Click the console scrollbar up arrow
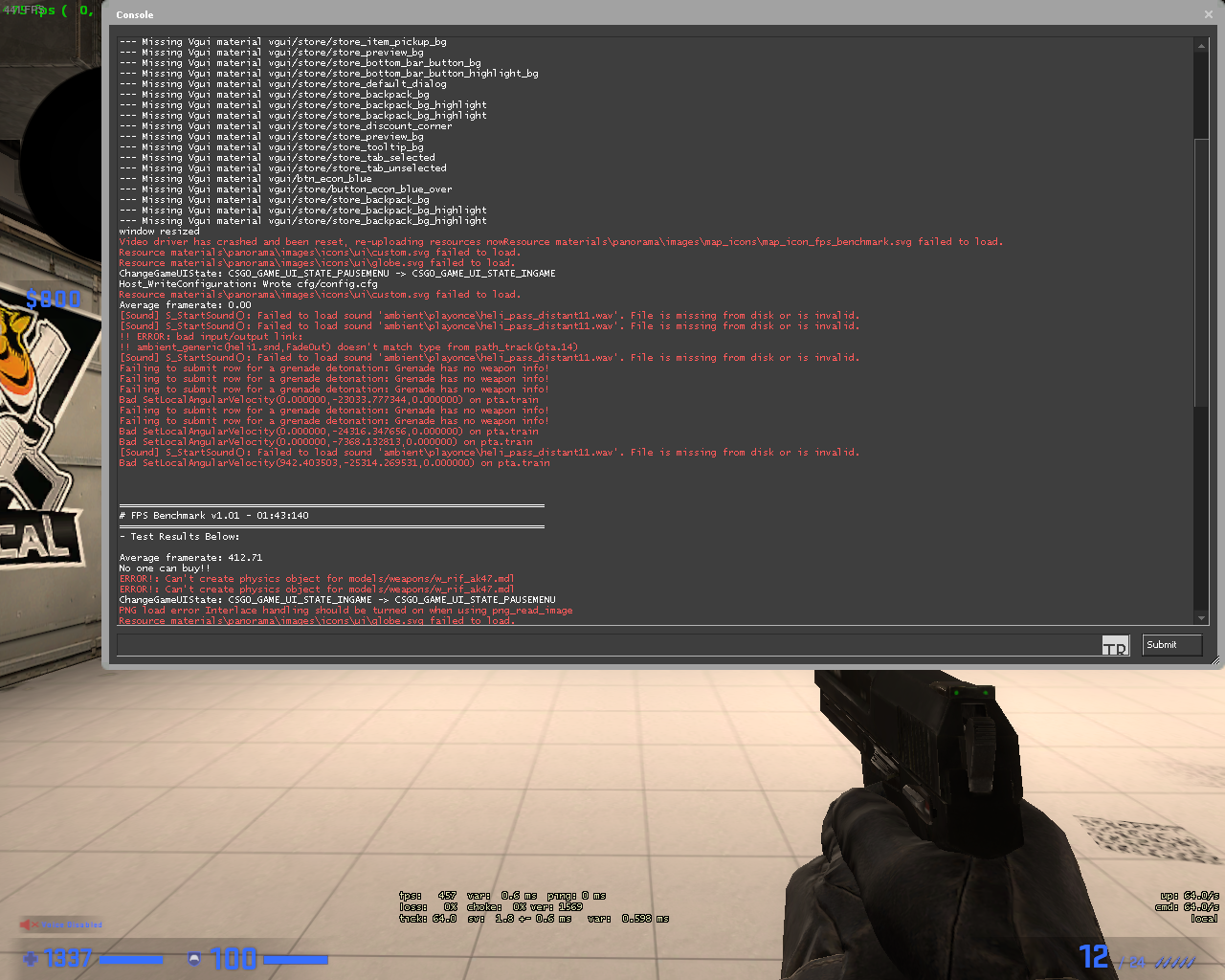Screen dimensions: 1225x980 1201,46
